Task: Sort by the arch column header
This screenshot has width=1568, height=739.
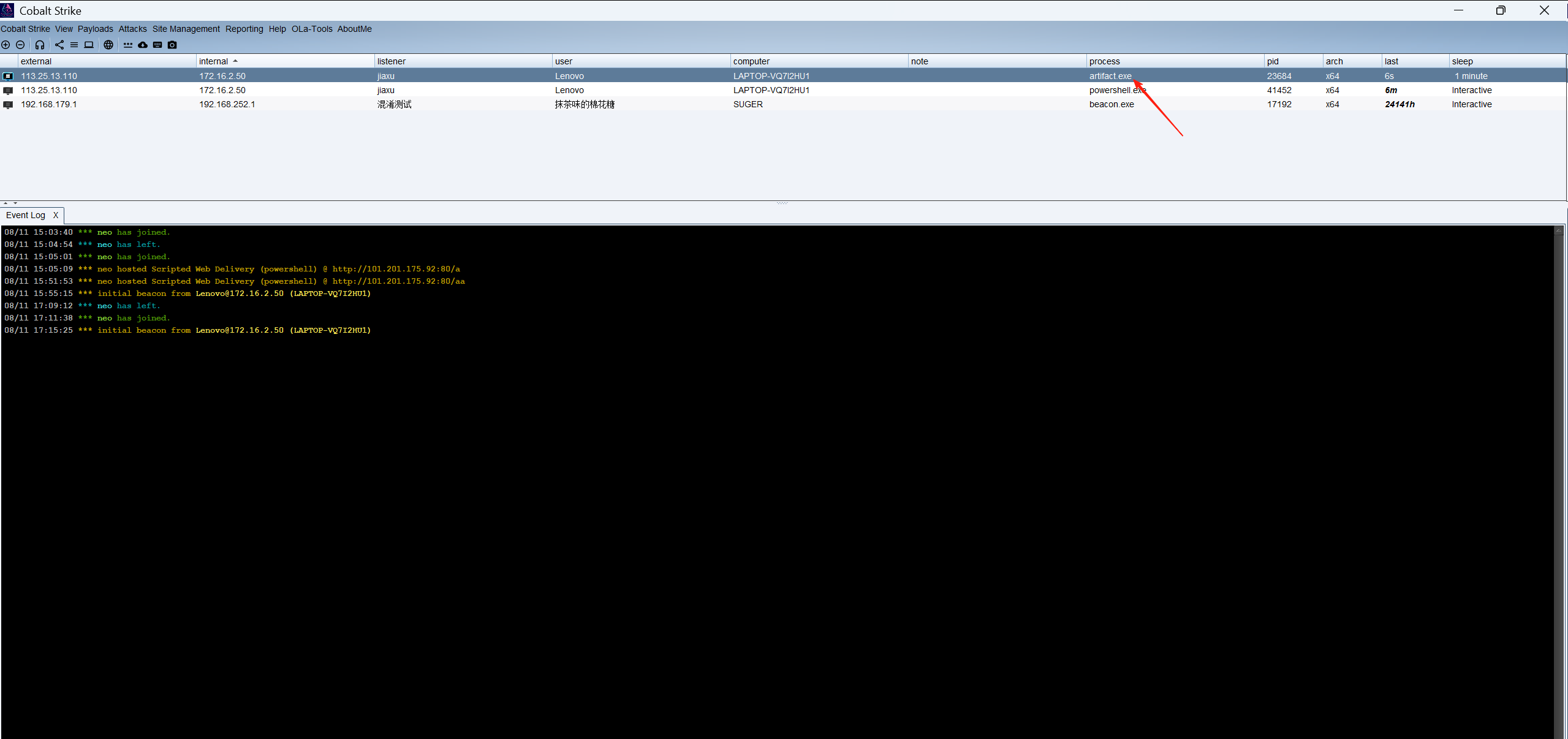Action: [x=1352, y=61]
